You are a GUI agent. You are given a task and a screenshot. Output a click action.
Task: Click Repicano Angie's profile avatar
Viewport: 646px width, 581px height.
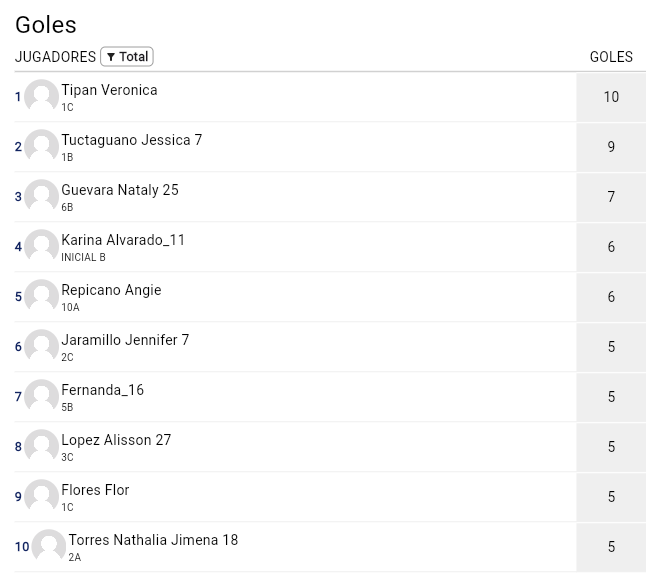pos(41,296)
